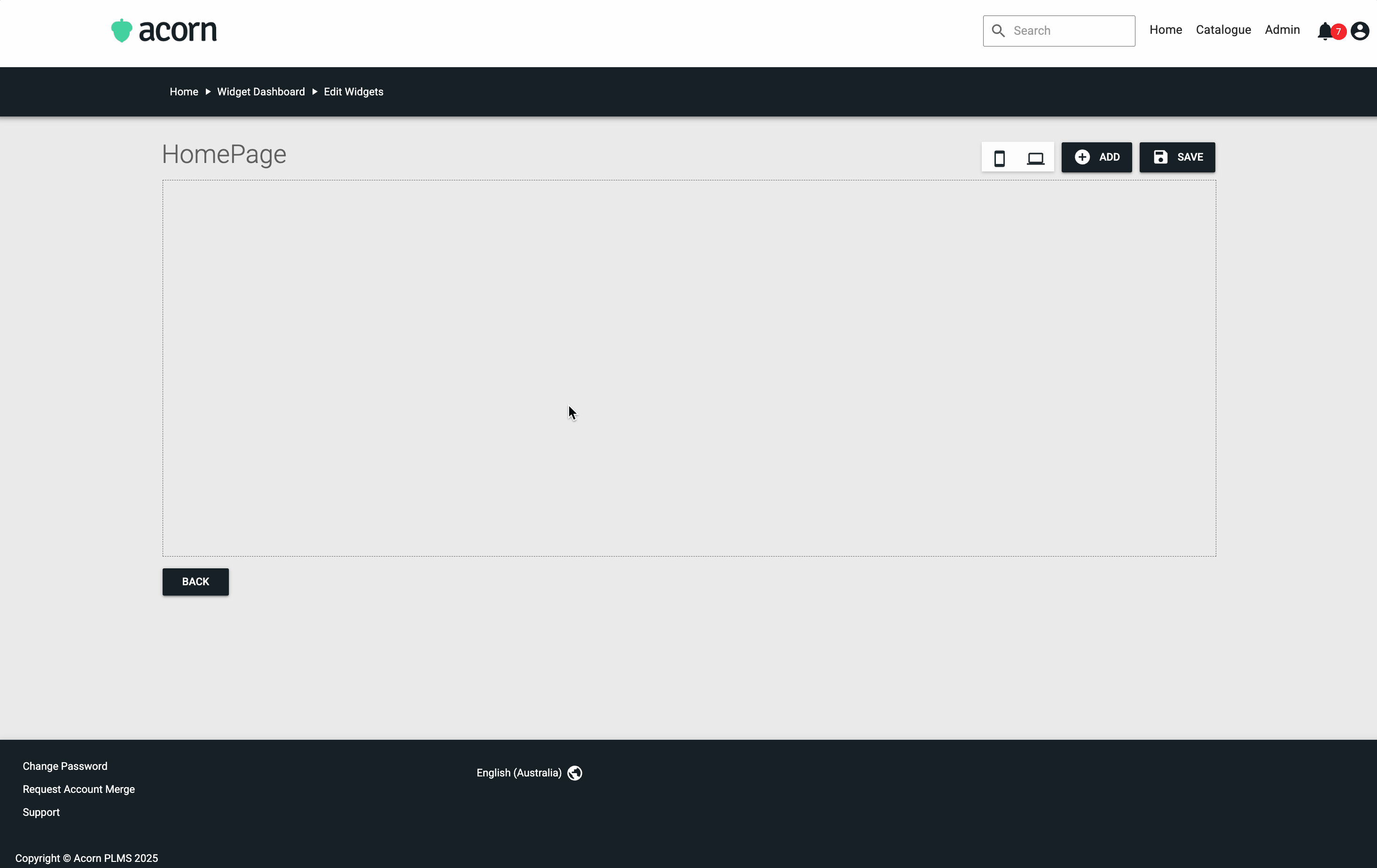Click Request Account Merge in the footer
Screen dimensions: 1377x868
tap(78, 789)
